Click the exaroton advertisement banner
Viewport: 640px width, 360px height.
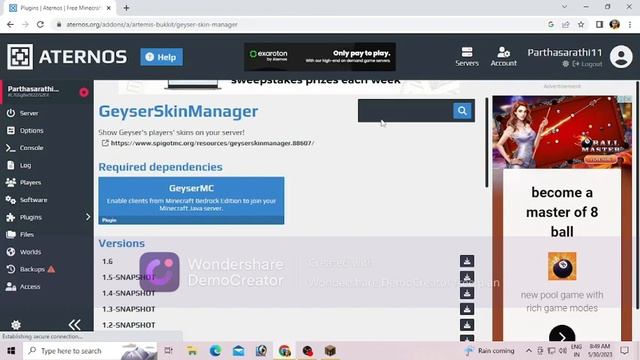320,57
